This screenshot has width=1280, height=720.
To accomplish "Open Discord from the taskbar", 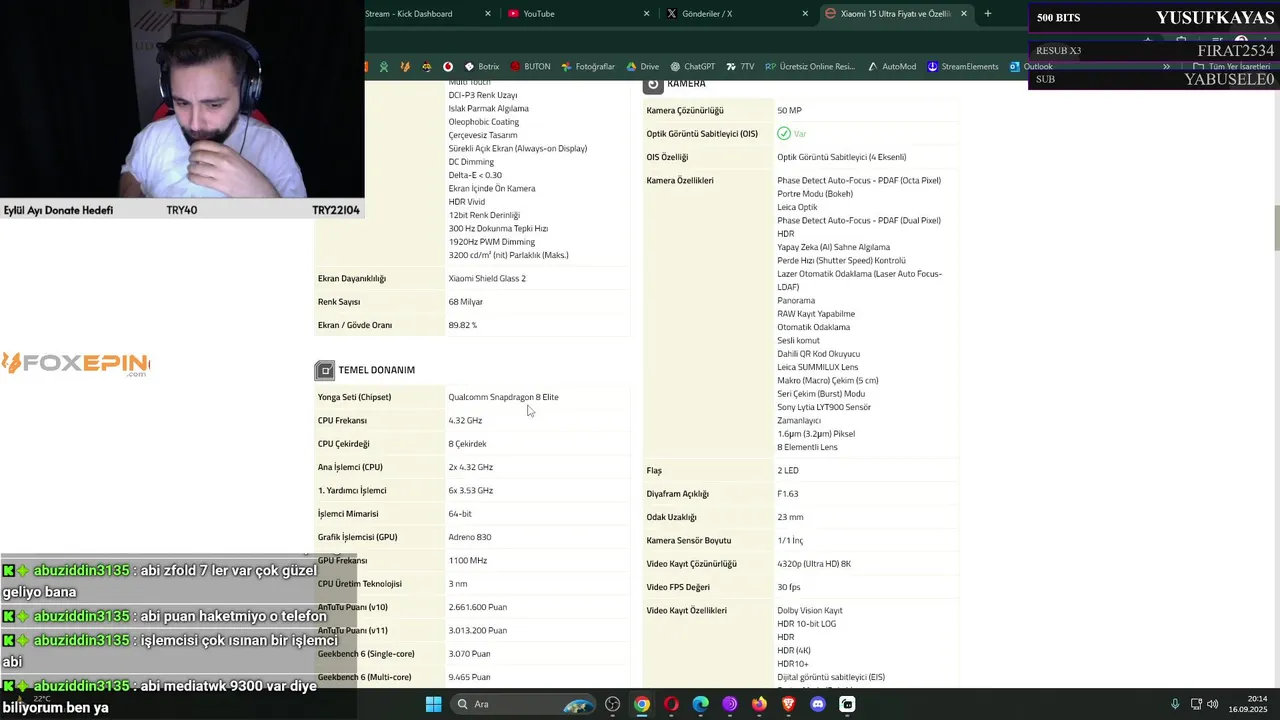I will point(818,704).
